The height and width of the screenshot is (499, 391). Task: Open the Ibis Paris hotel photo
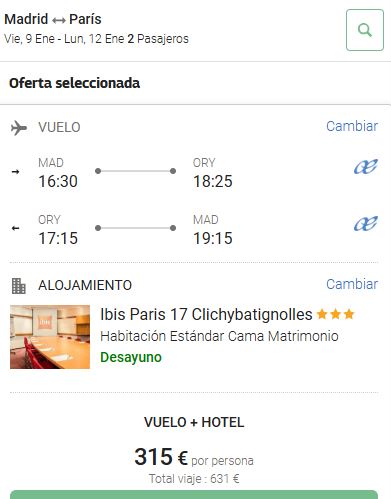click(x=50, y=337)
